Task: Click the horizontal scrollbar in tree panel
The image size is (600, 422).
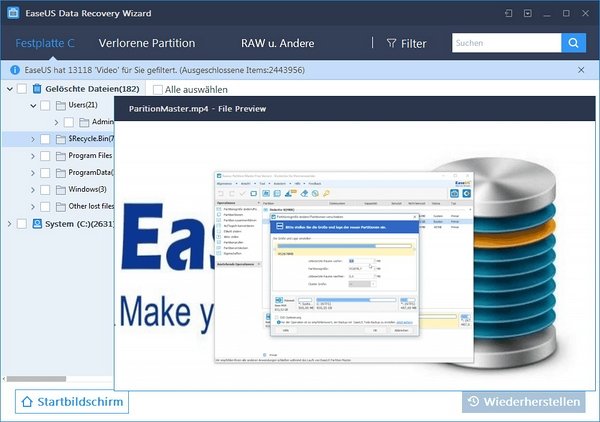Action: [x=36, y=379]
